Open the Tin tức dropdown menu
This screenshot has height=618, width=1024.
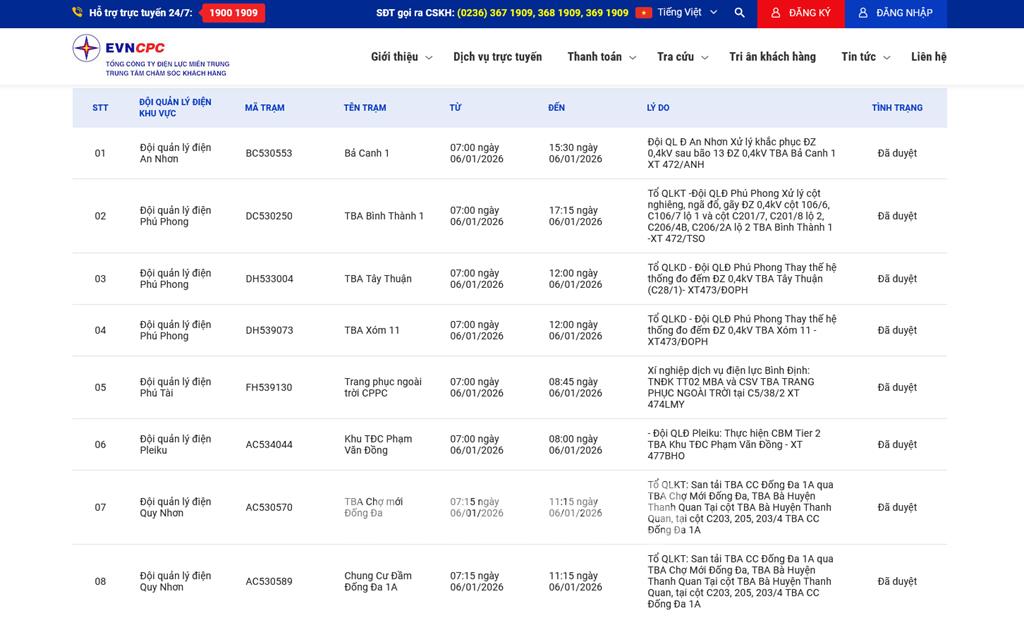tap(865, 57)
